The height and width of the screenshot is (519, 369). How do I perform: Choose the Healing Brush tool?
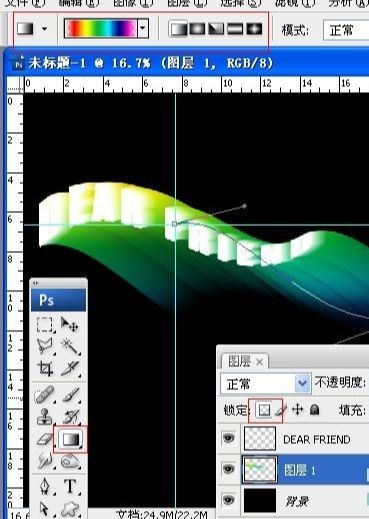pos(44,395)
